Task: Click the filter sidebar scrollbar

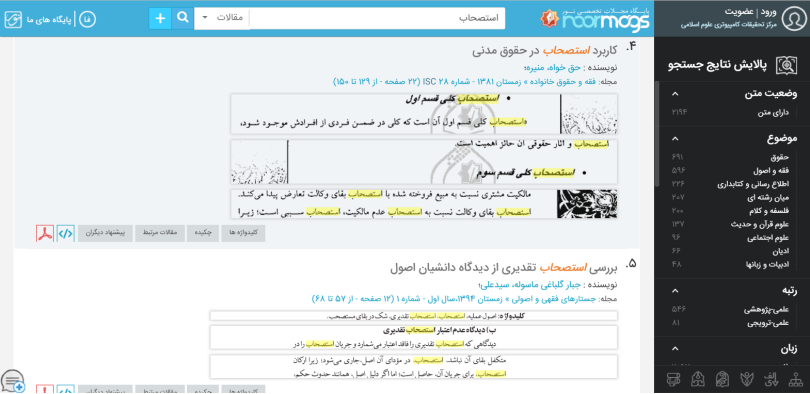Action: [x=657, y=134]
